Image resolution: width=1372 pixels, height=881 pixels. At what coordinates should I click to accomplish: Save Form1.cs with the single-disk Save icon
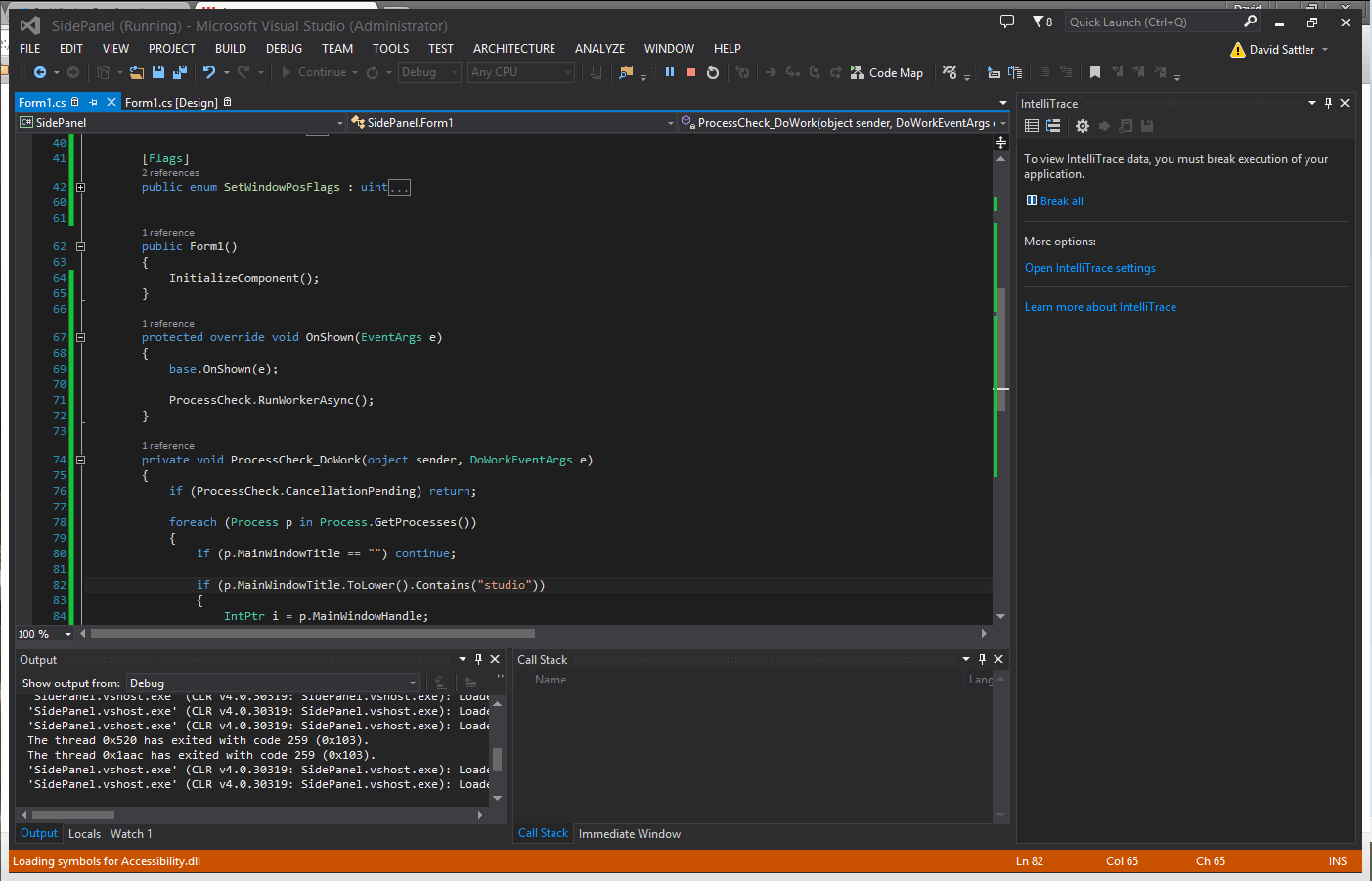coord(158,72)
